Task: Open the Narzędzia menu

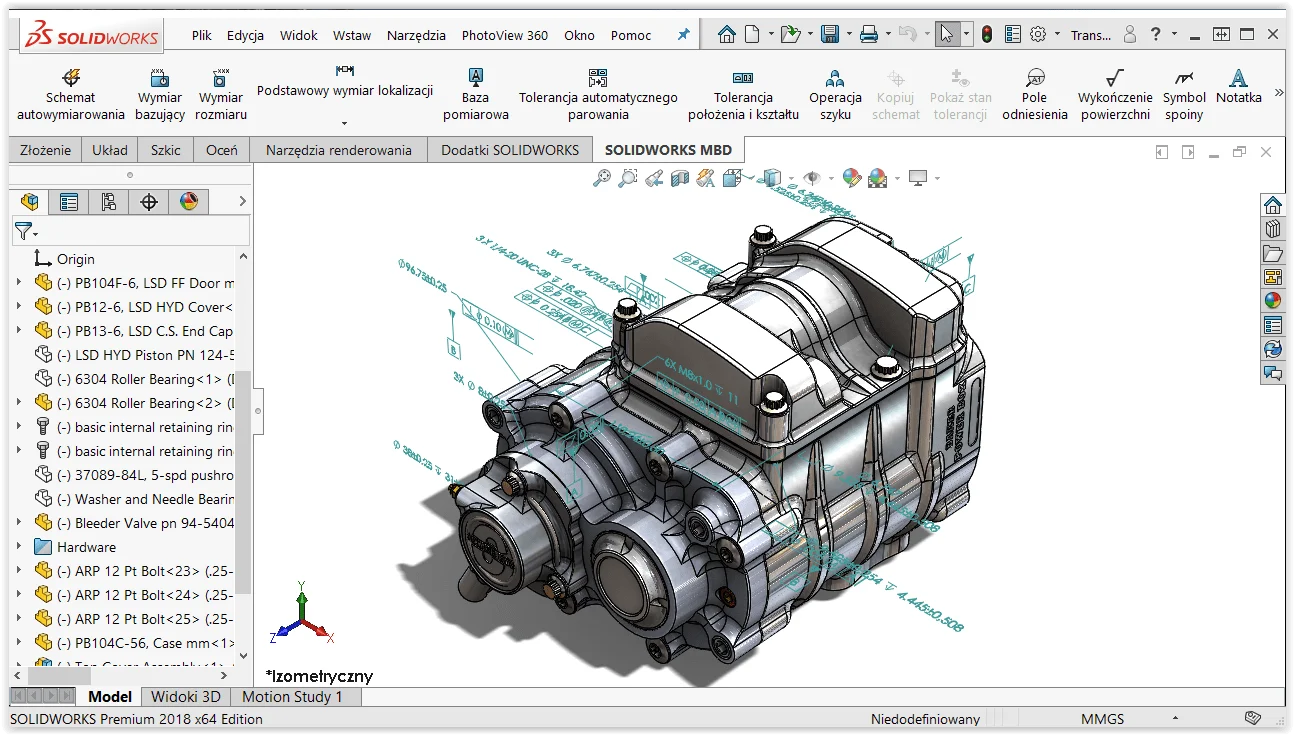Action: click(x=416, y=35)
